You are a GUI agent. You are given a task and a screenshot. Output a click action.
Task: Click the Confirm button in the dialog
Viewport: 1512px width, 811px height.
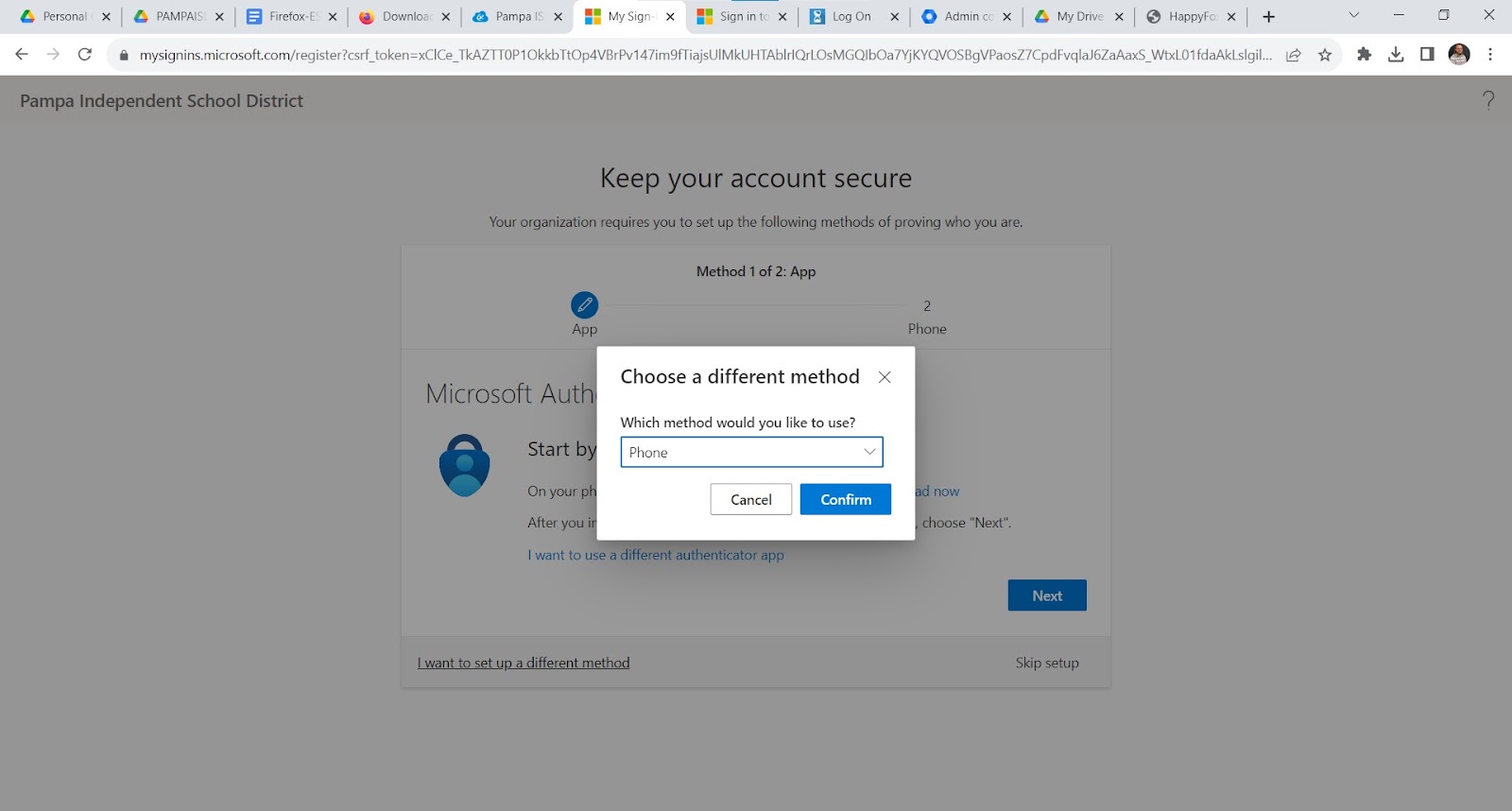[845, 499]
